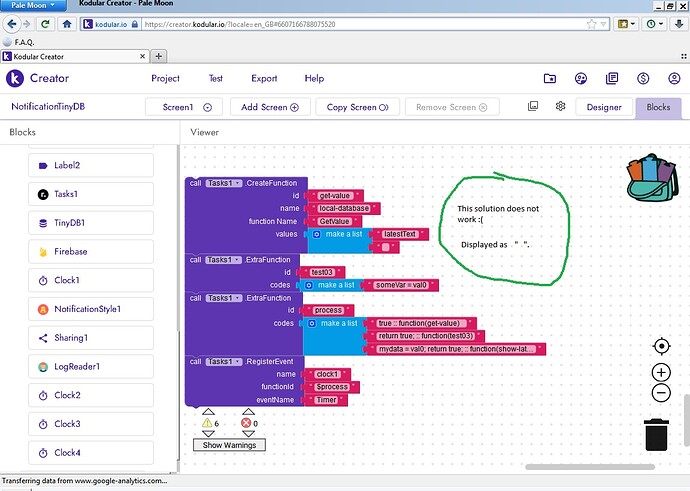Click previous warning up arrow
The image size is (690, 491).
pyautogui.click(x=208, y=412)
